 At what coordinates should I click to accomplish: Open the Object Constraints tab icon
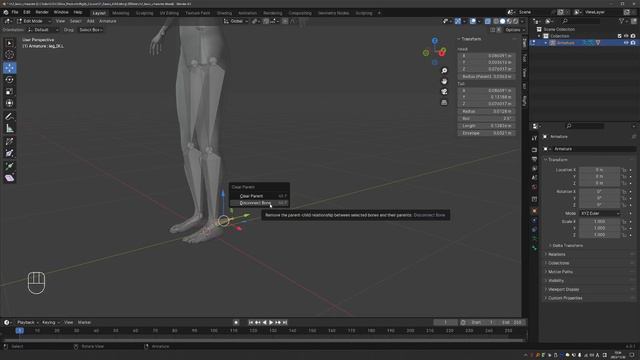pyautogui.click(x=534, y=230)
